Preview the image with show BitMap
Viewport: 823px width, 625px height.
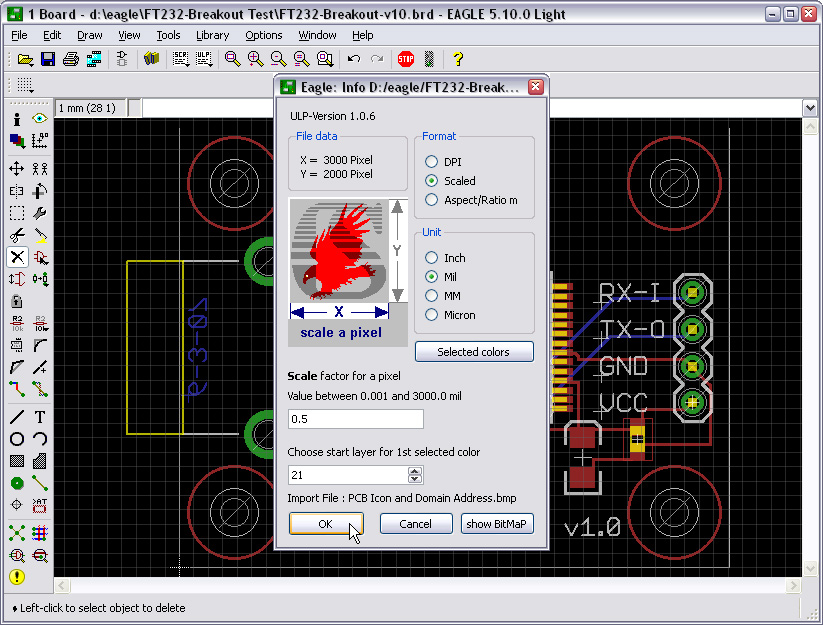[497, 523]
